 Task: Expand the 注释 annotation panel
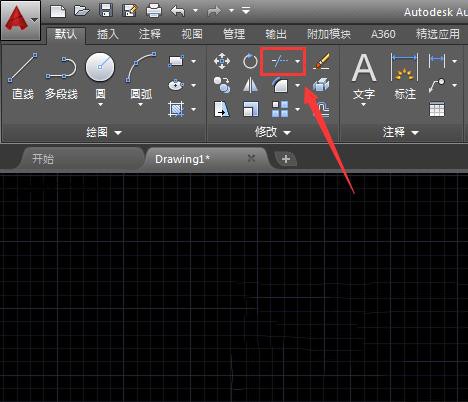(400, 133)
